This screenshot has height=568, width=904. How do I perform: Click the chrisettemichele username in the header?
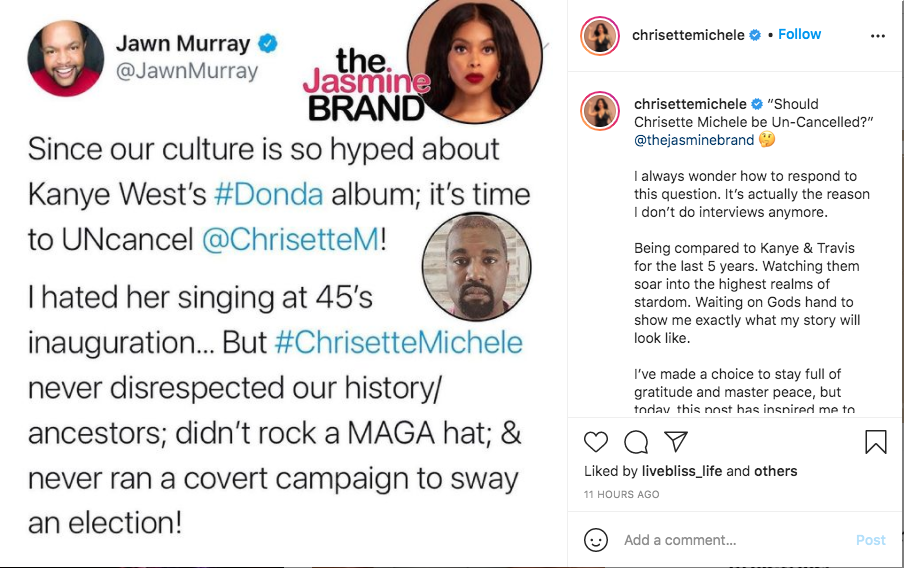point(688,35)
